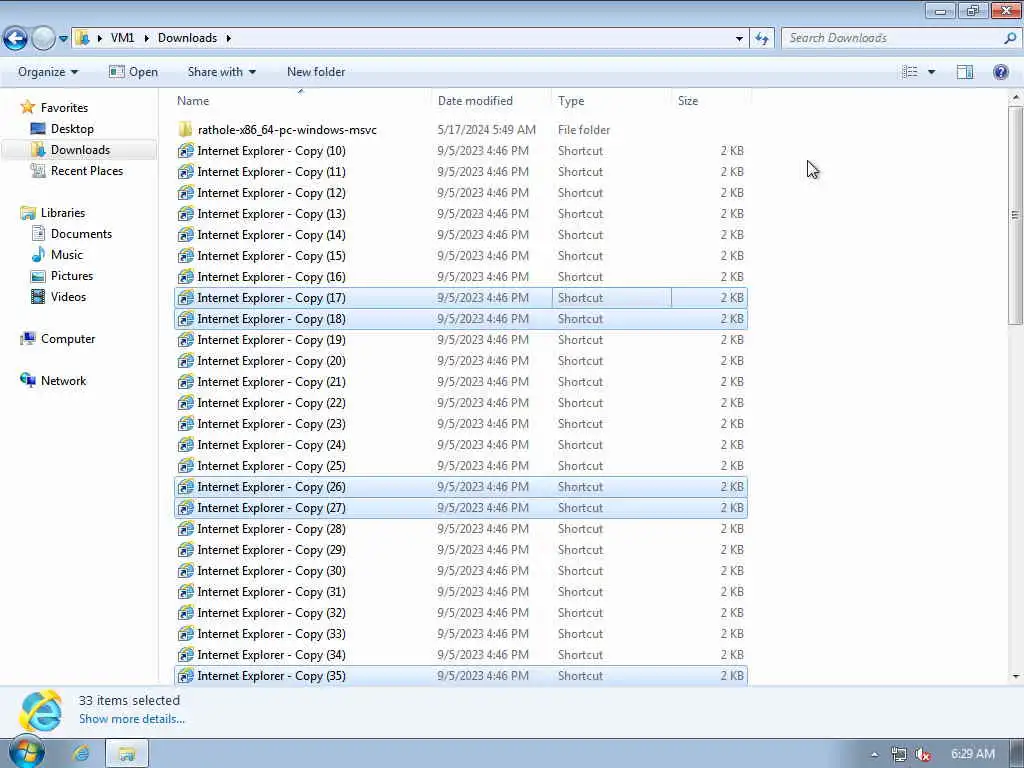Click the file list vertical scrollbar thumb
Screen dimensions: 1024x768
(1015, 215)
